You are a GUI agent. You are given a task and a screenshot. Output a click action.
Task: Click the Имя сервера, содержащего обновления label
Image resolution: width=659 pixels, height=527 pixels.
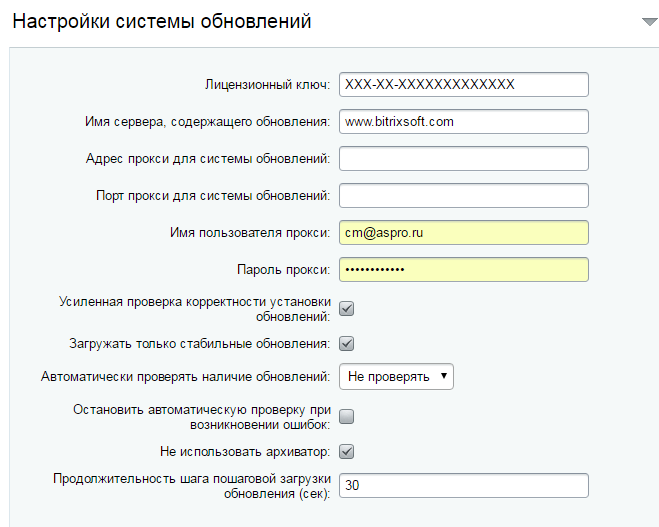[x=208, y=121]
